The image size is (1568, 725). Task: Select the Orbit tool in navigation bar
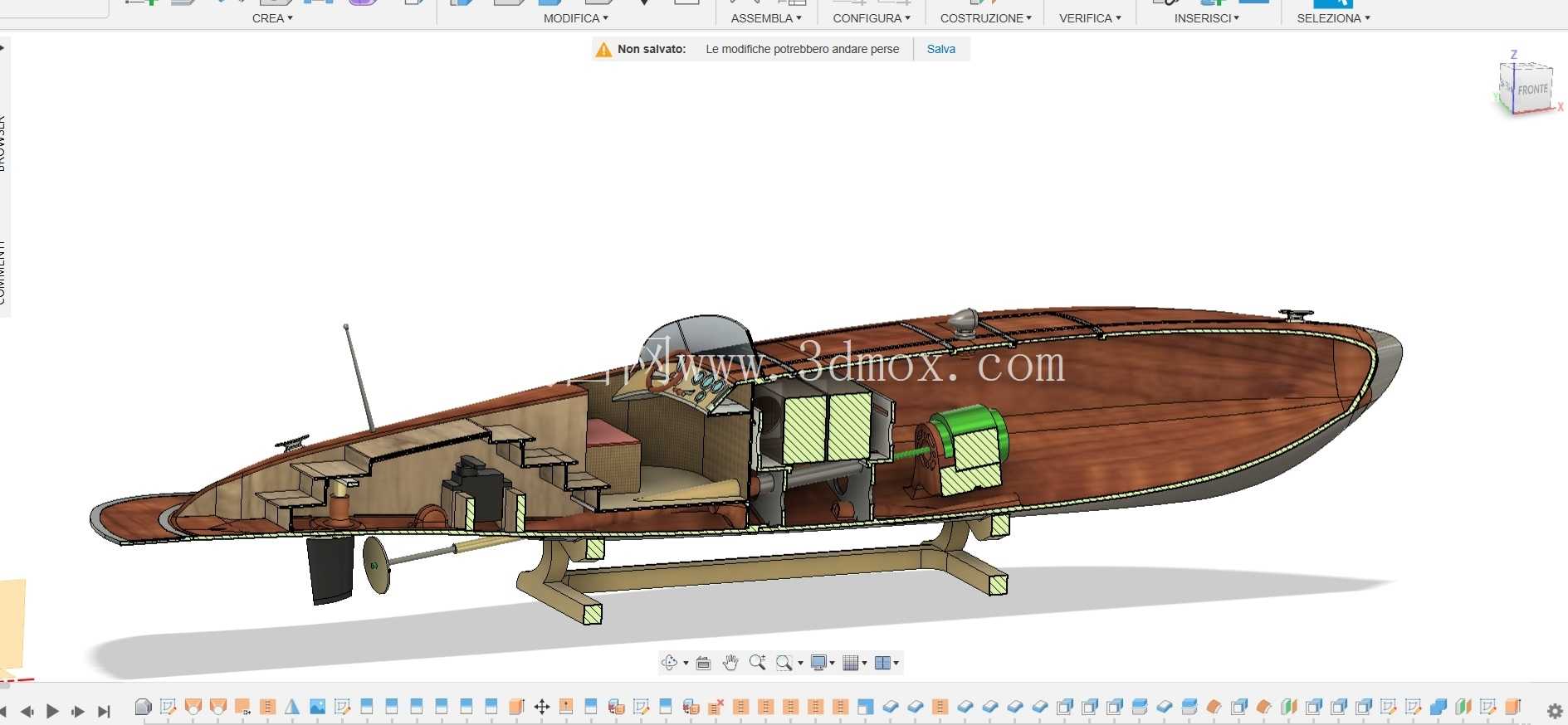(x=669, y=663)
